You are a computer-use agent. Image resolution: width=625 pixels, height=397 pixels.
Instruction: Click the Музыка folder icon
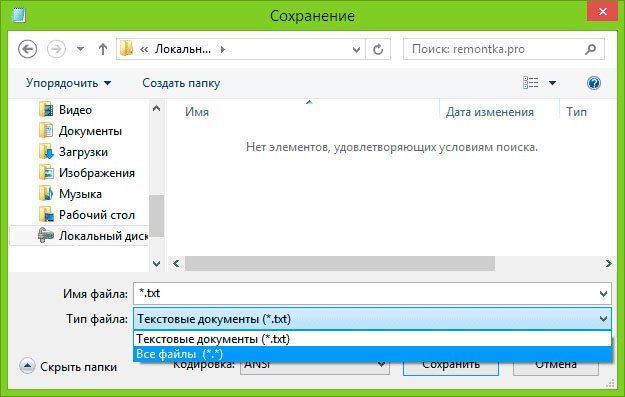tap(46, 194)
